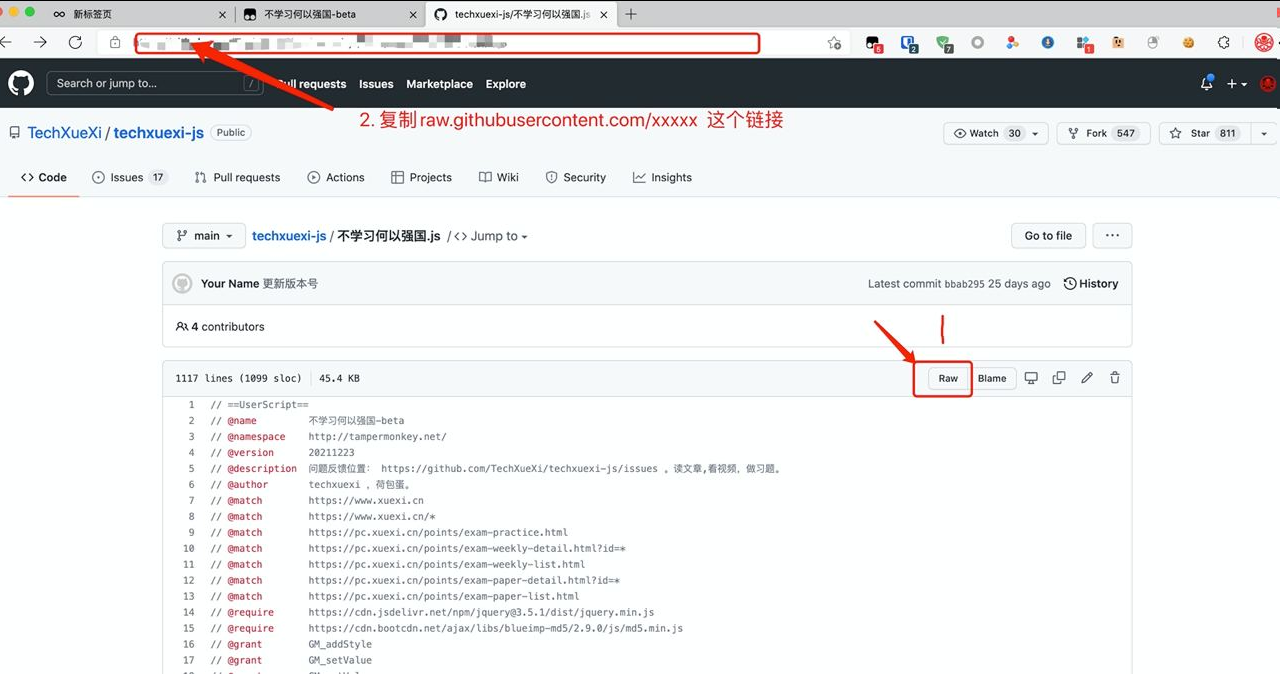Click the Raw button

tap(948, 378)
